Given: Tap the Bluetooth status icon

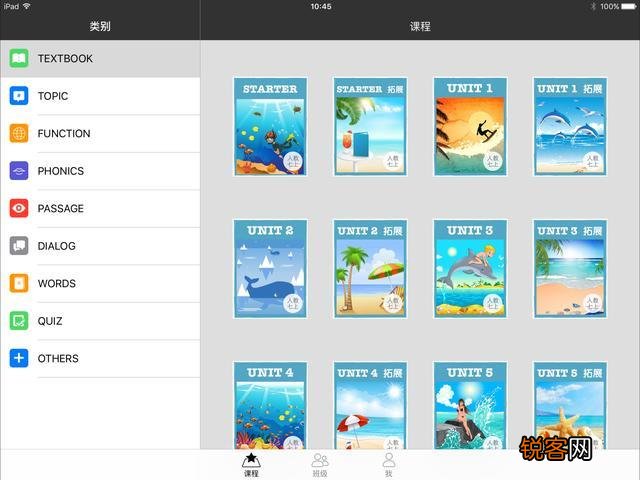Looking at the screenshot, I should [593, 7].
